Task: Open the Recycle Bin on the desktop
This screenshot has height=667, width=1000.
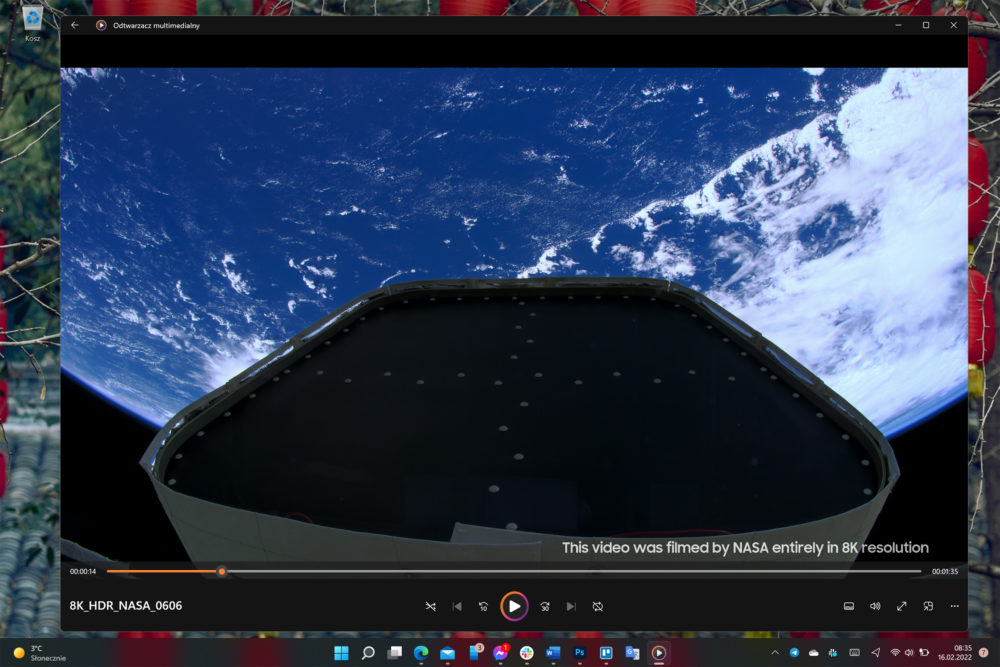Action: point(33,24)
